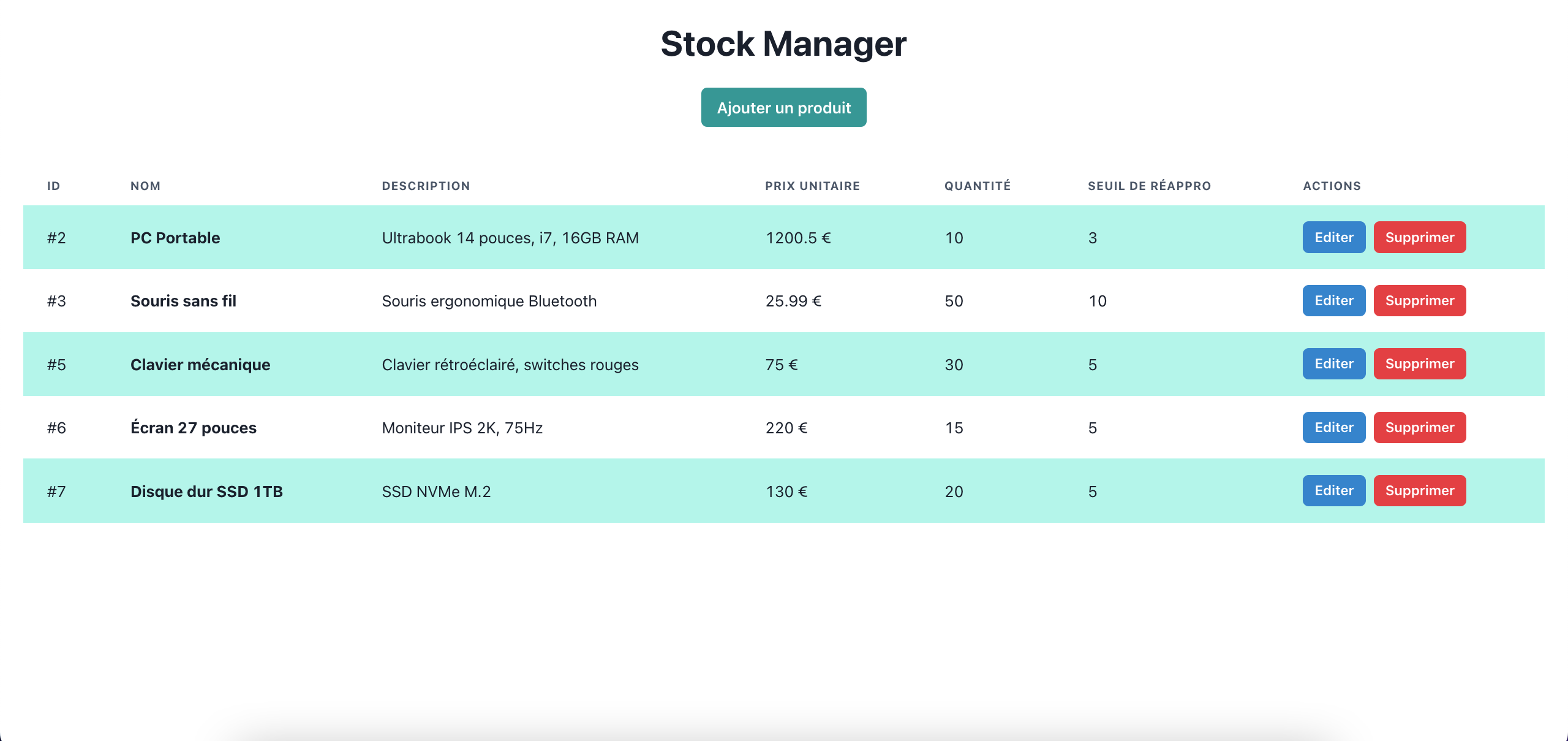Click the Souris ergonomique Bluetooth description
Screen dimensions: 1568x741
coord(489,301)
